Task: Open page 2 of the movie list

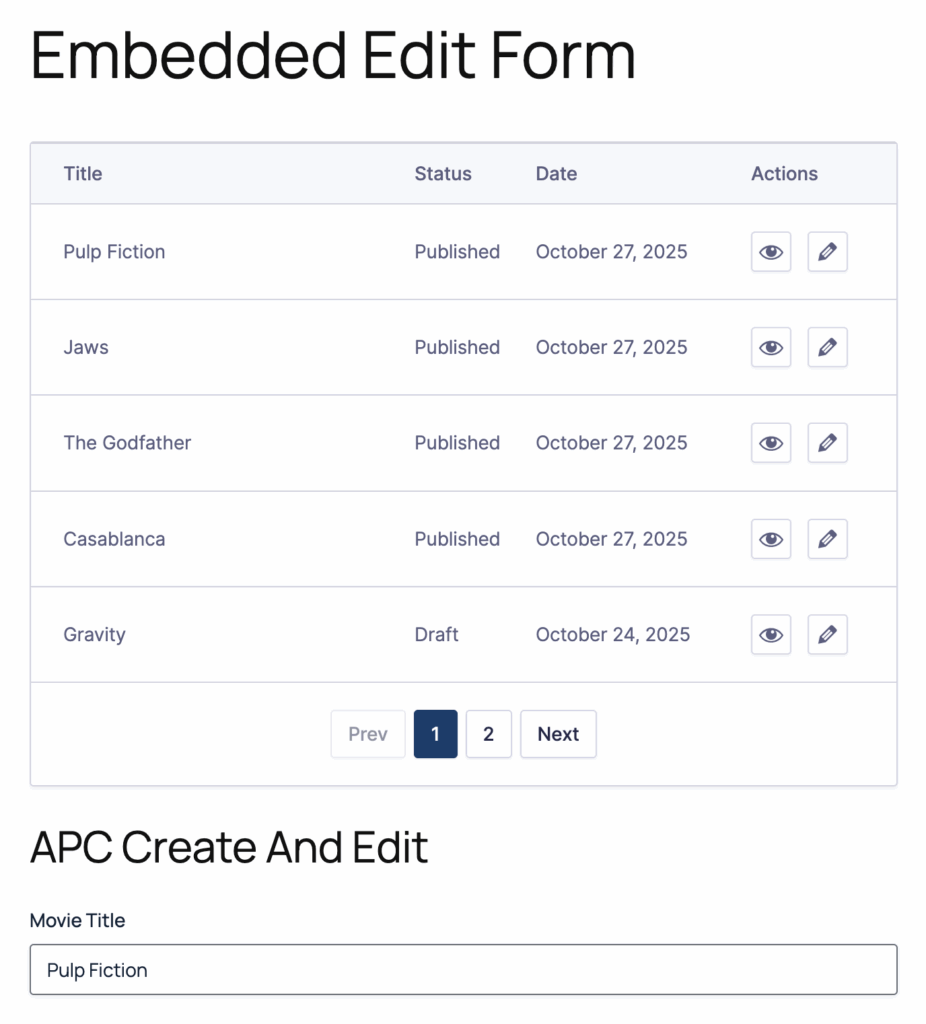Action: (x=489, y=734)
